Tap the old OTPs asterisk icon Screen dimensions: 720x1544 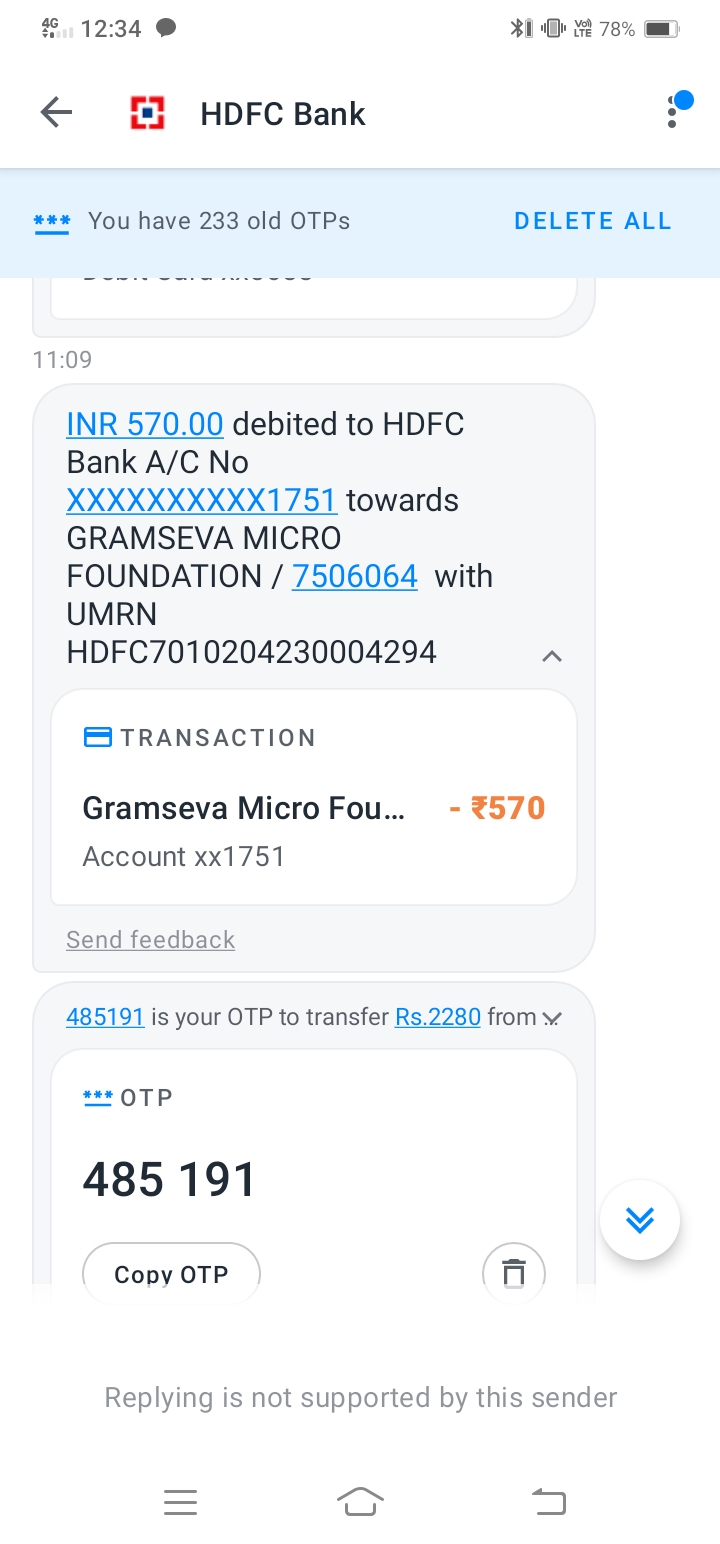pos(52,221)
